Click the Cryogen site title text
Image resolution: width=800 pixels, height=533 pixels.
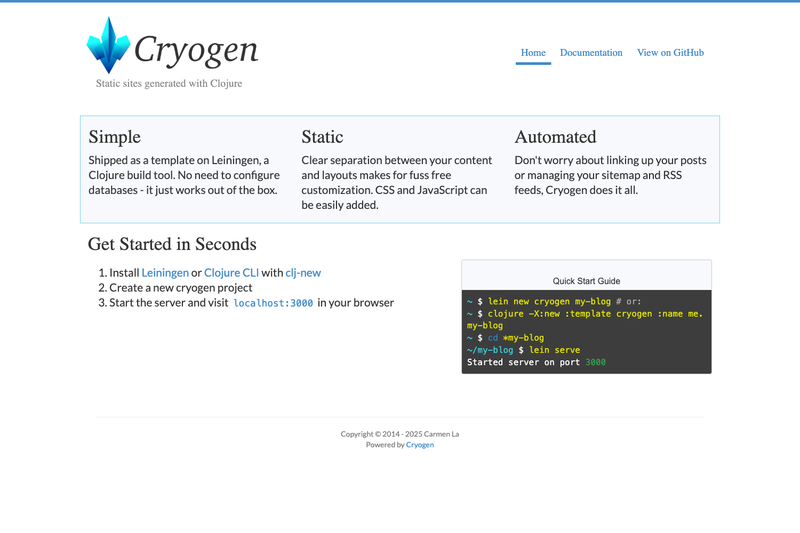click(196, 49)
